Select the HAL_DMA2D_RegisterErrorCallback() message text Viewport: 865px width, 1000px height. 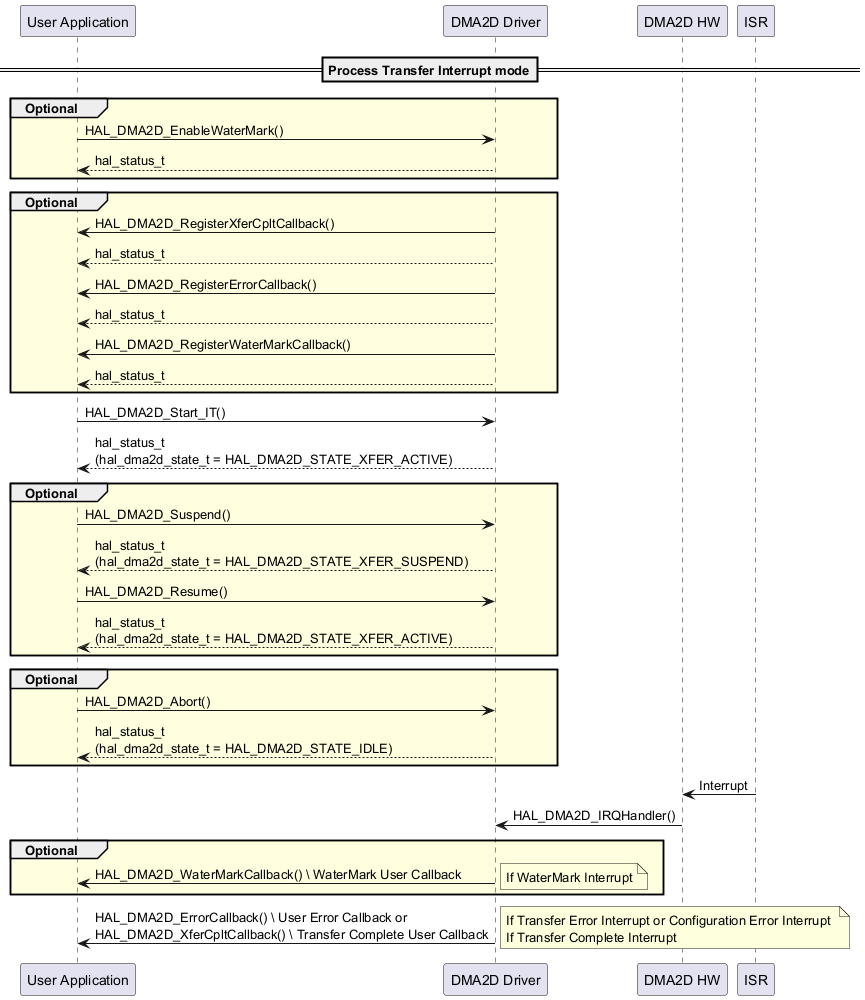click(205, 285)
